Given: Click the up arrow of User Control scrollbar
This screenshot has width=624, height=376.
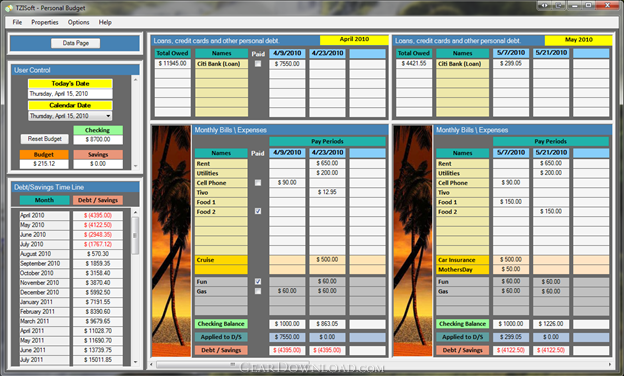Looking at the screenshot, I should 135,80.
